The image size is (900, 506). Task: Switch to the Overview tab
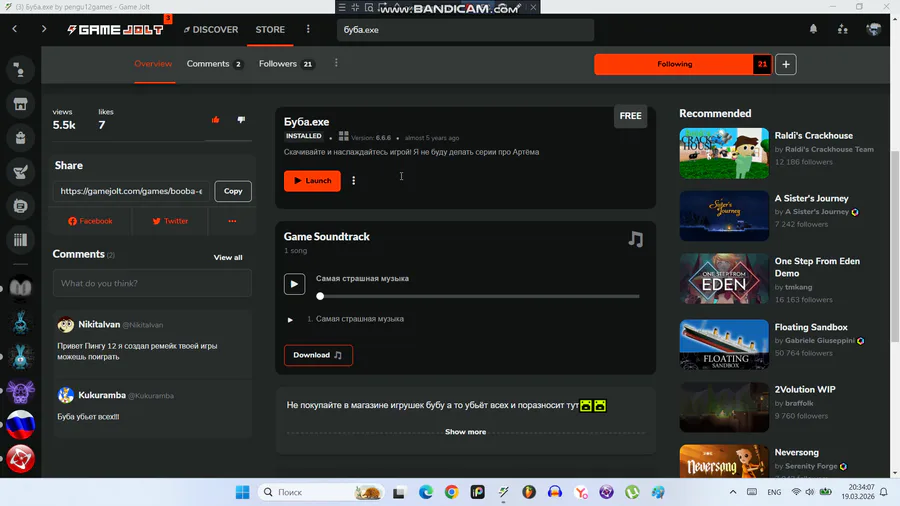click(153, 64)
